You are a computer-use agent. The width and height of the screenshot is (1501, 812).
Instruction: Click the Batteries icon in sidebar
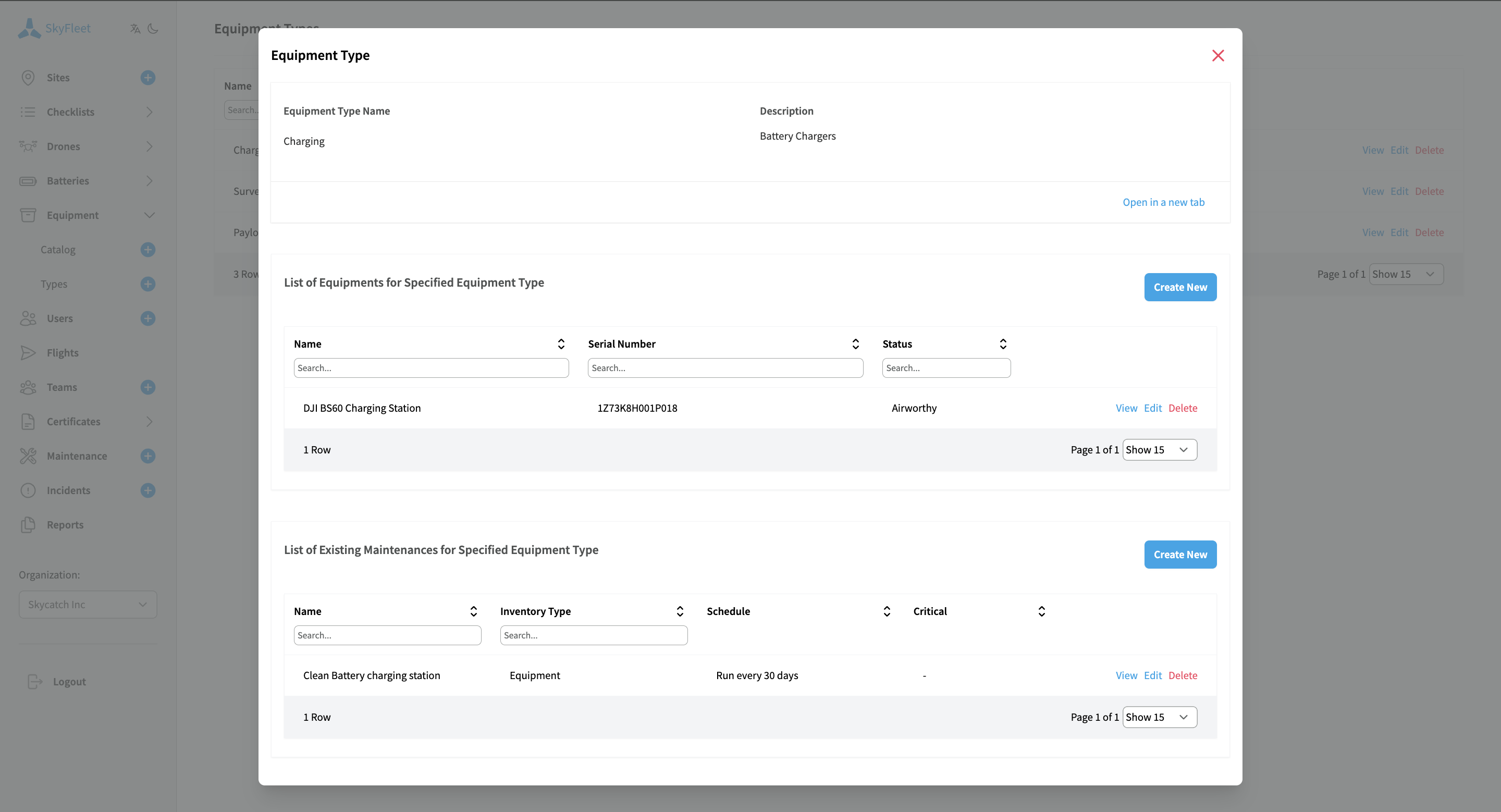(x=28, y=180)
